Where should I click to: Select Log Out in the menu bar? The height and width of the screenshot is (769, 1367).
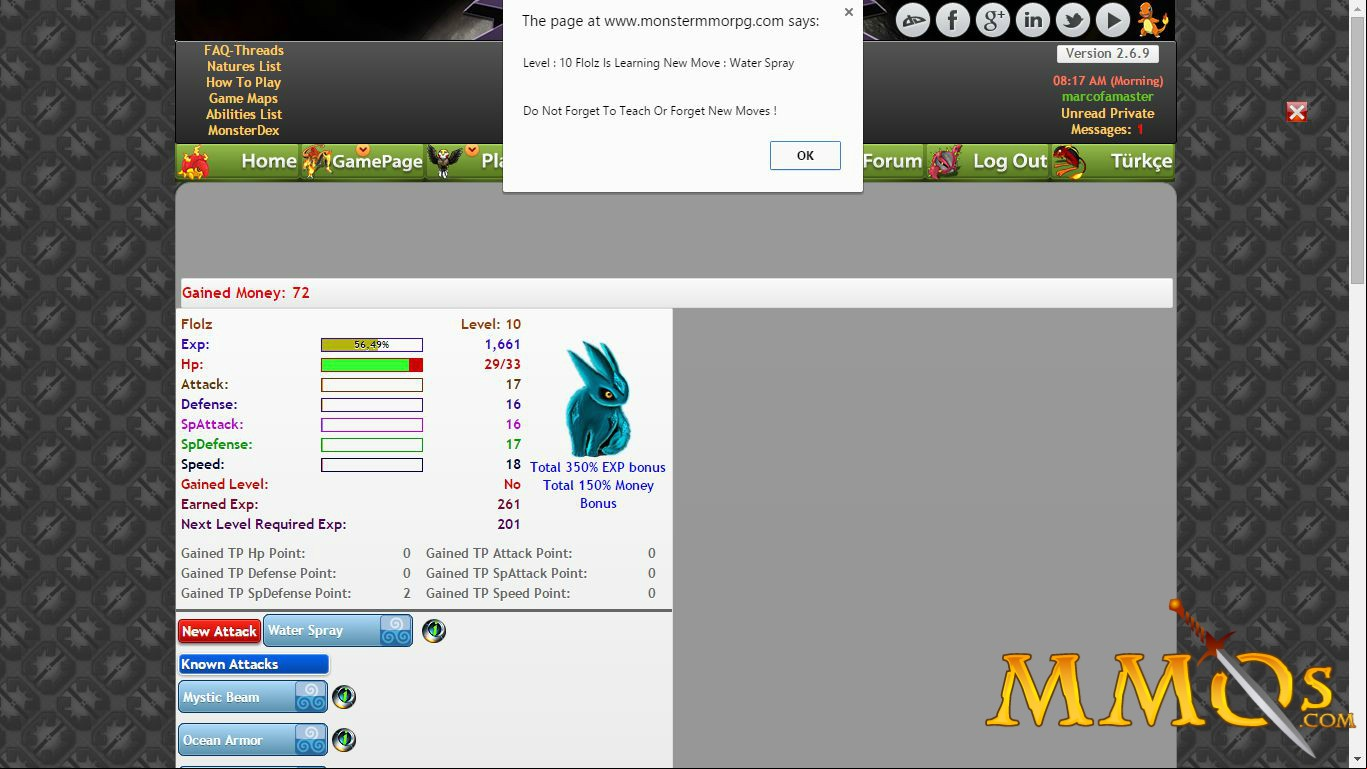pyautogui.click(x=1010, y=161)
